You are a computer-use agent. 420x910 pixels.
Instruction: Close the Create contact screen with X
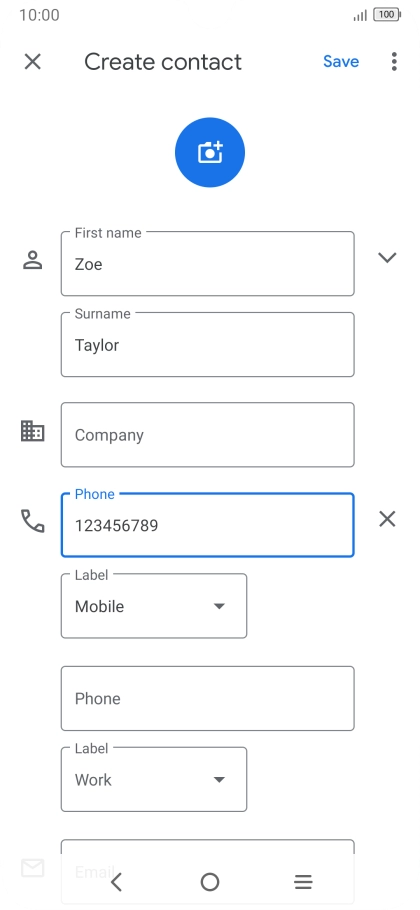[32, 62]
